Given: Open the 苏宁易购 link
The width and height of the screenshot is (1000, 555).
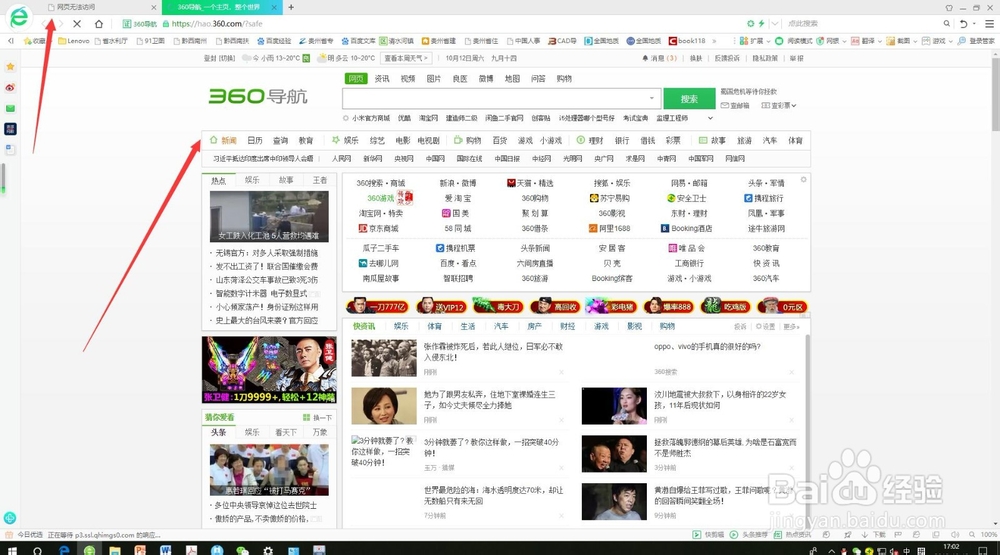Looking at the screenshot, I should pos(610,198).
